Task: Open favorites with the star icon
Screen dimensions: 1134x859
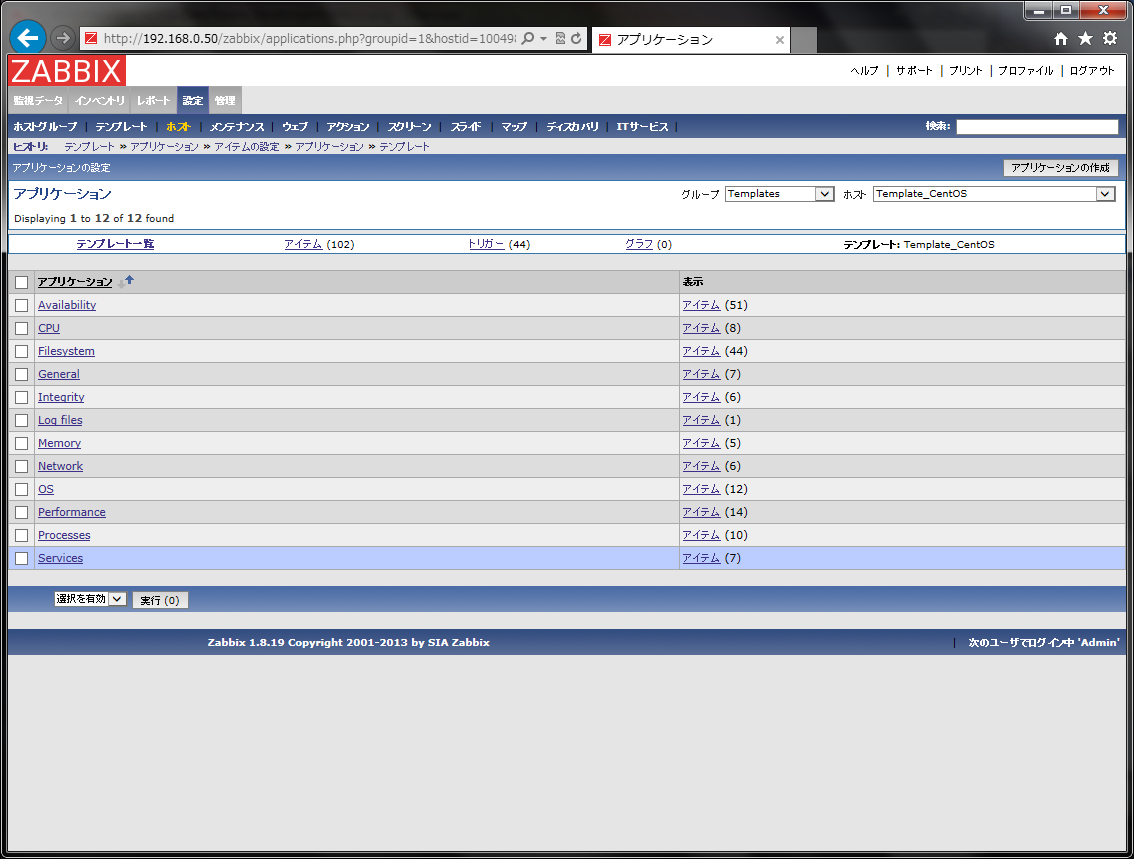Action: 1086,39
